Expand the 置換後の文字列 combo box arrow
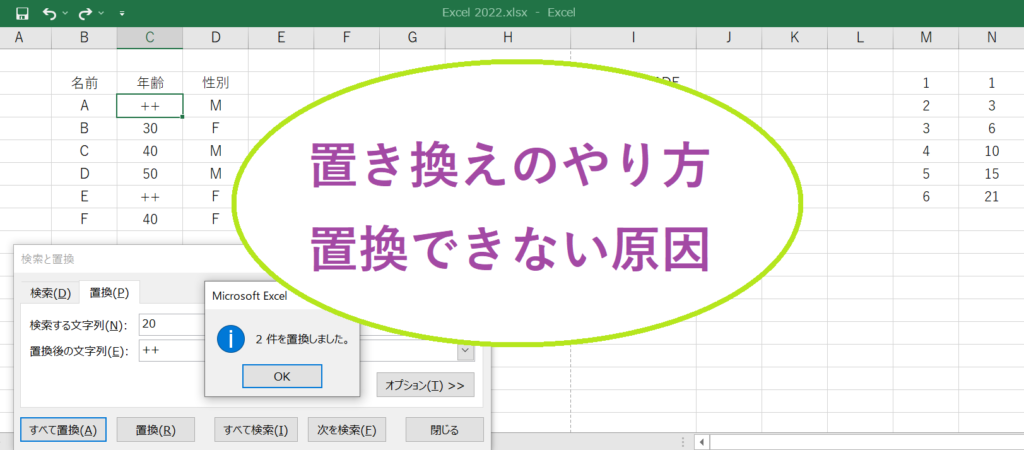Viewport: 1024px width, 450px height. (465, 351)
